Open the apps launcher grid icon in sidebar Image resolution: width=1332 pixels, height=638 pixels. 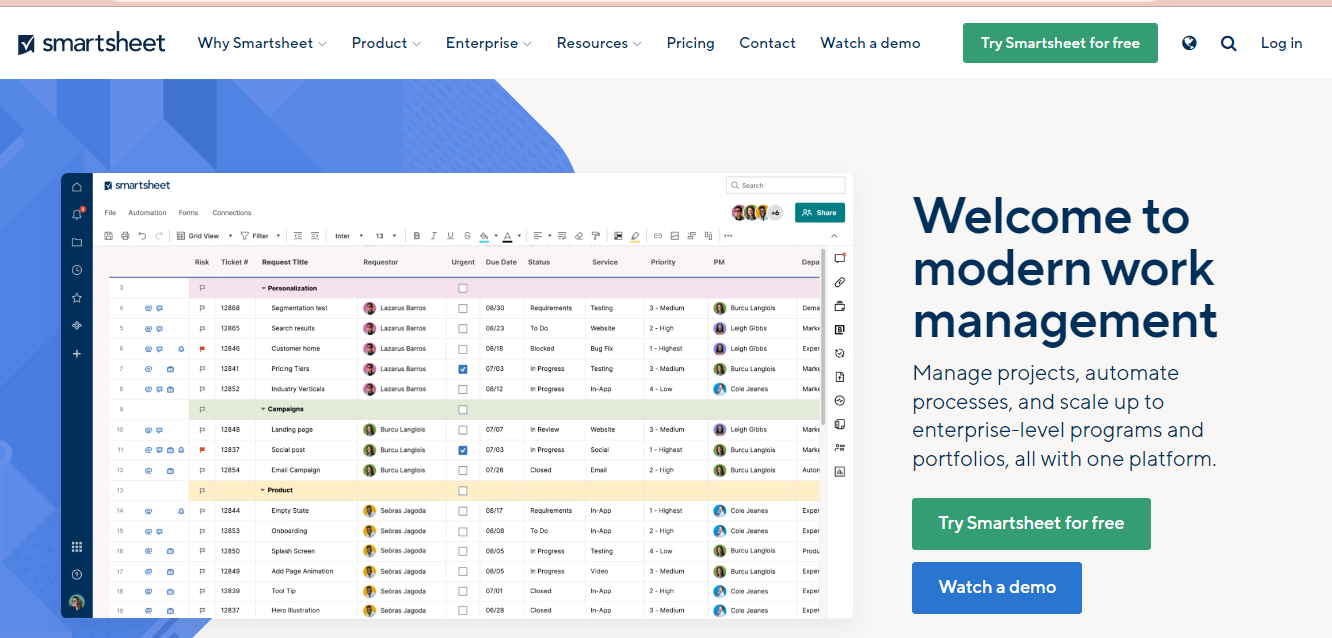tap(77, 547)
